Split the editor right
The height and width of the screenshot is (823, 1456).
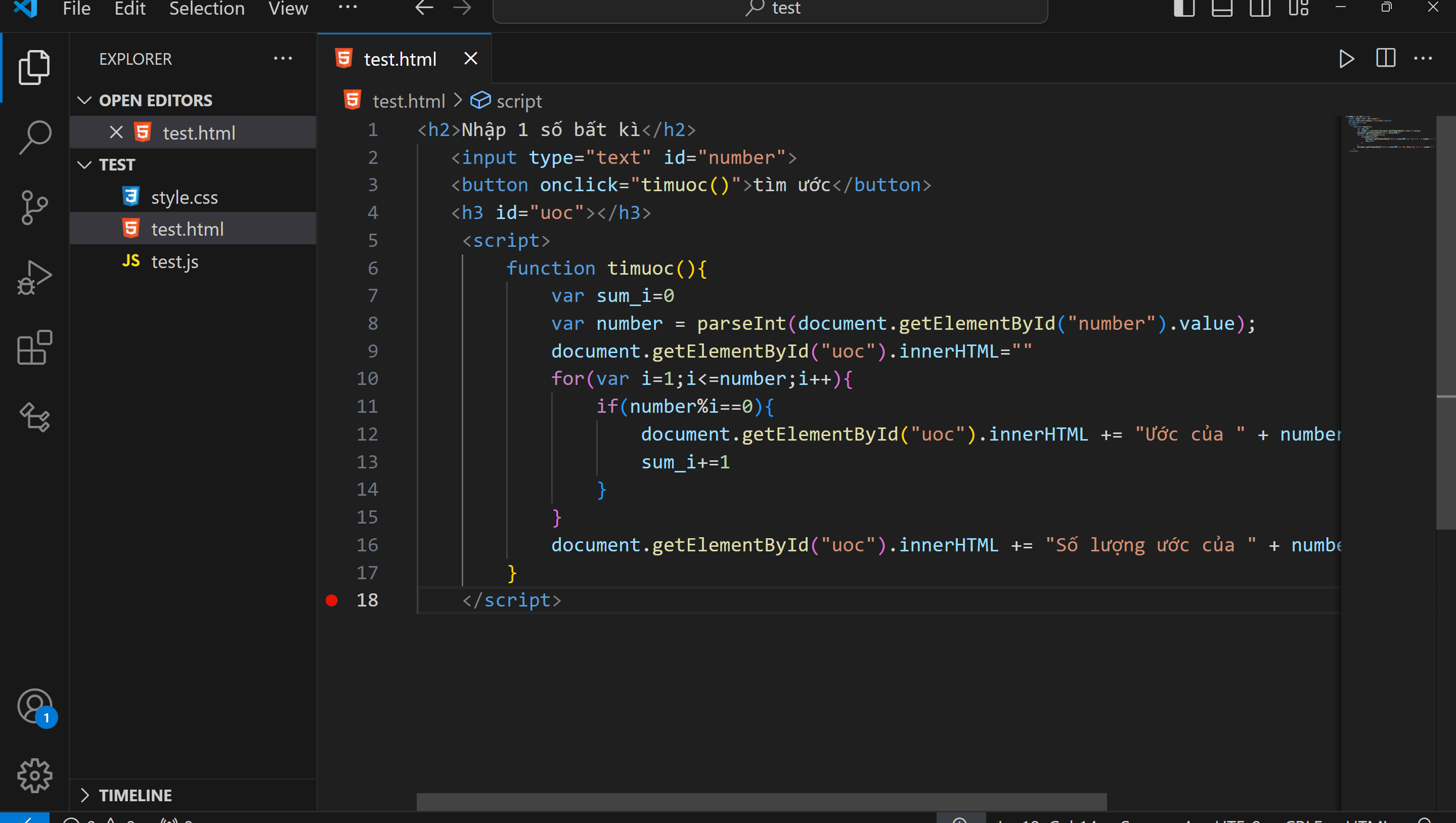[x=1385, y=58]
